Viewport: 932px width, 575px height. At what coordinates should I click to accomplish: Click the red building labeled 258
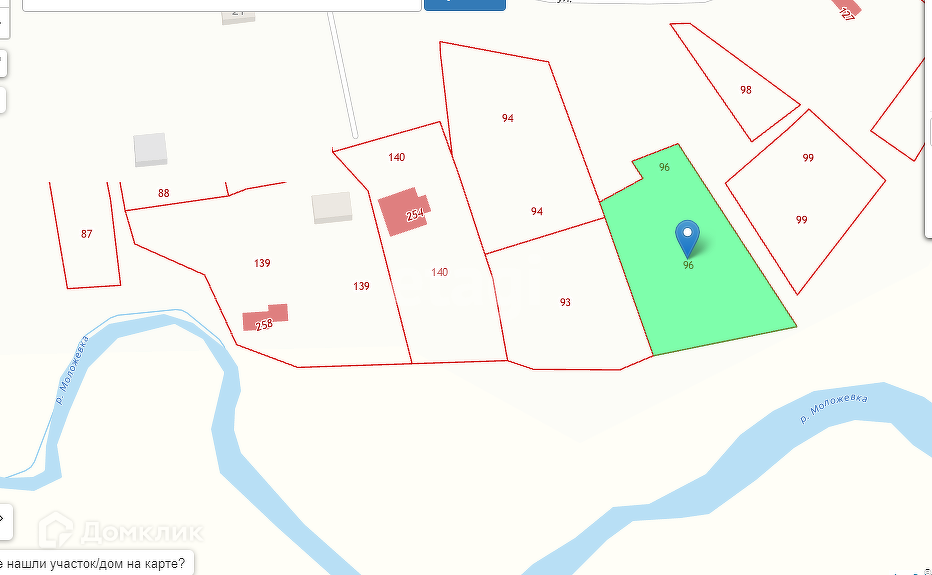click(265, 318)
